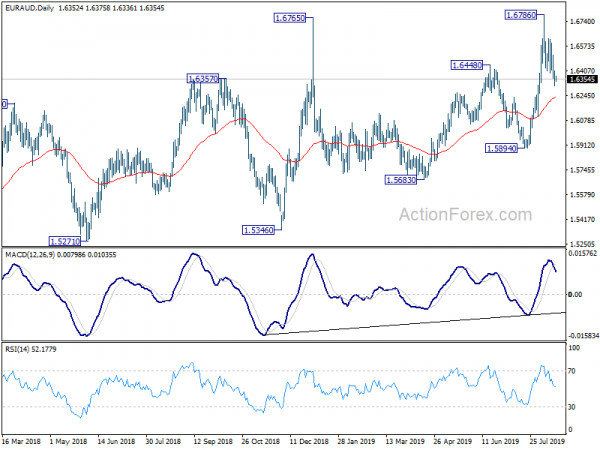Click the 11 Dec 2018 date label

click(309, 441)
